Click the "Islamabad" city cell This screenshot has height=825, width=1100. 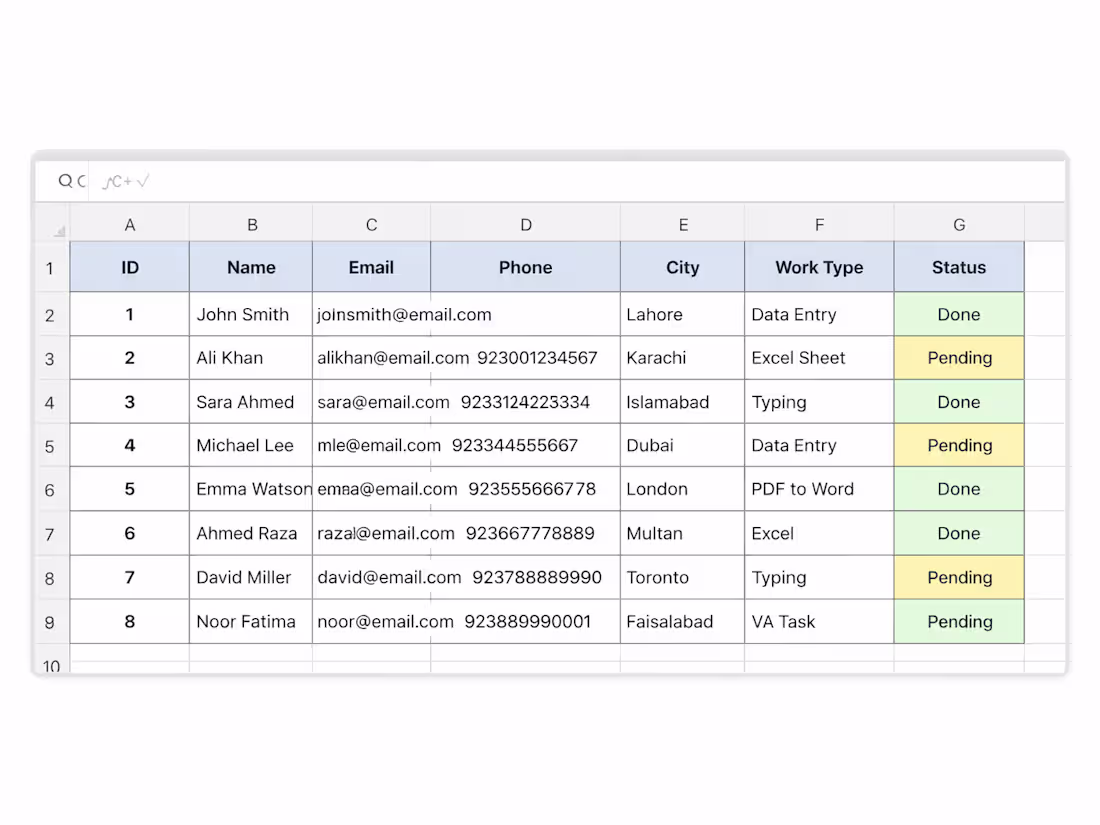click(683, 402)
